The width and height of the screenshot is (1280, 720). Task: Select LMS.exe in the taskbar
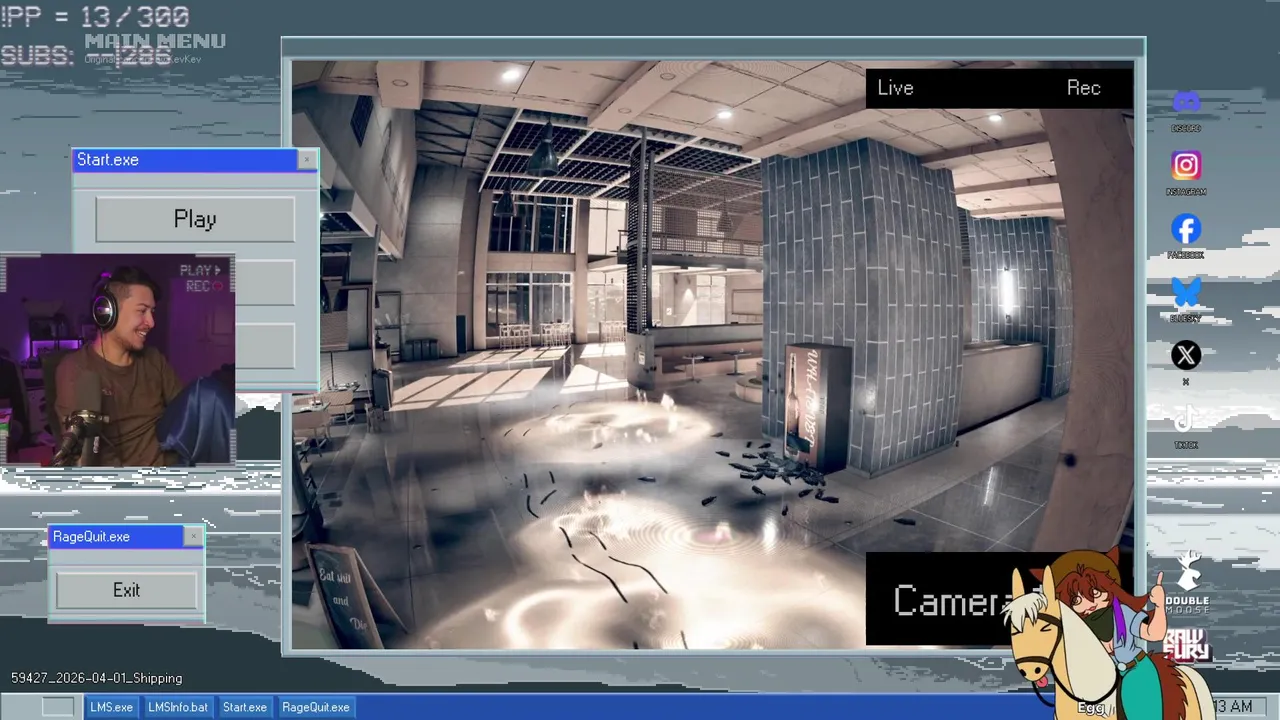coord(111,707)
